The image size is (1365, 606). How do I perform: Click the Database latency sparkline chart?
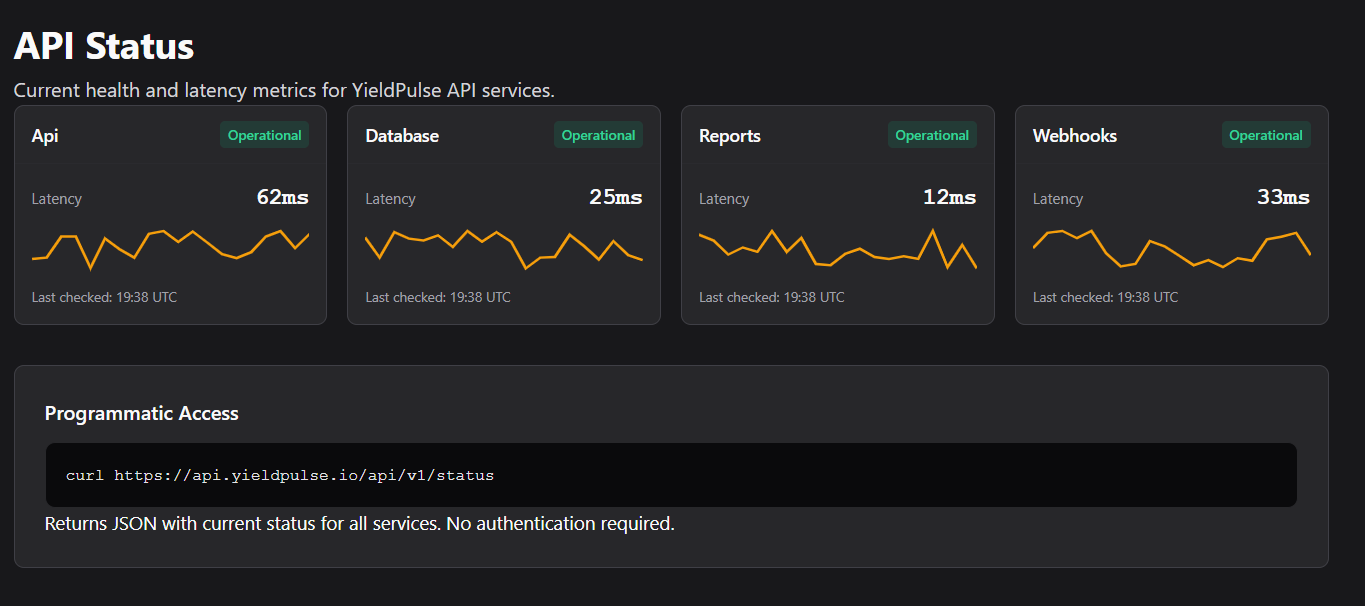click(x=504, y=248)
